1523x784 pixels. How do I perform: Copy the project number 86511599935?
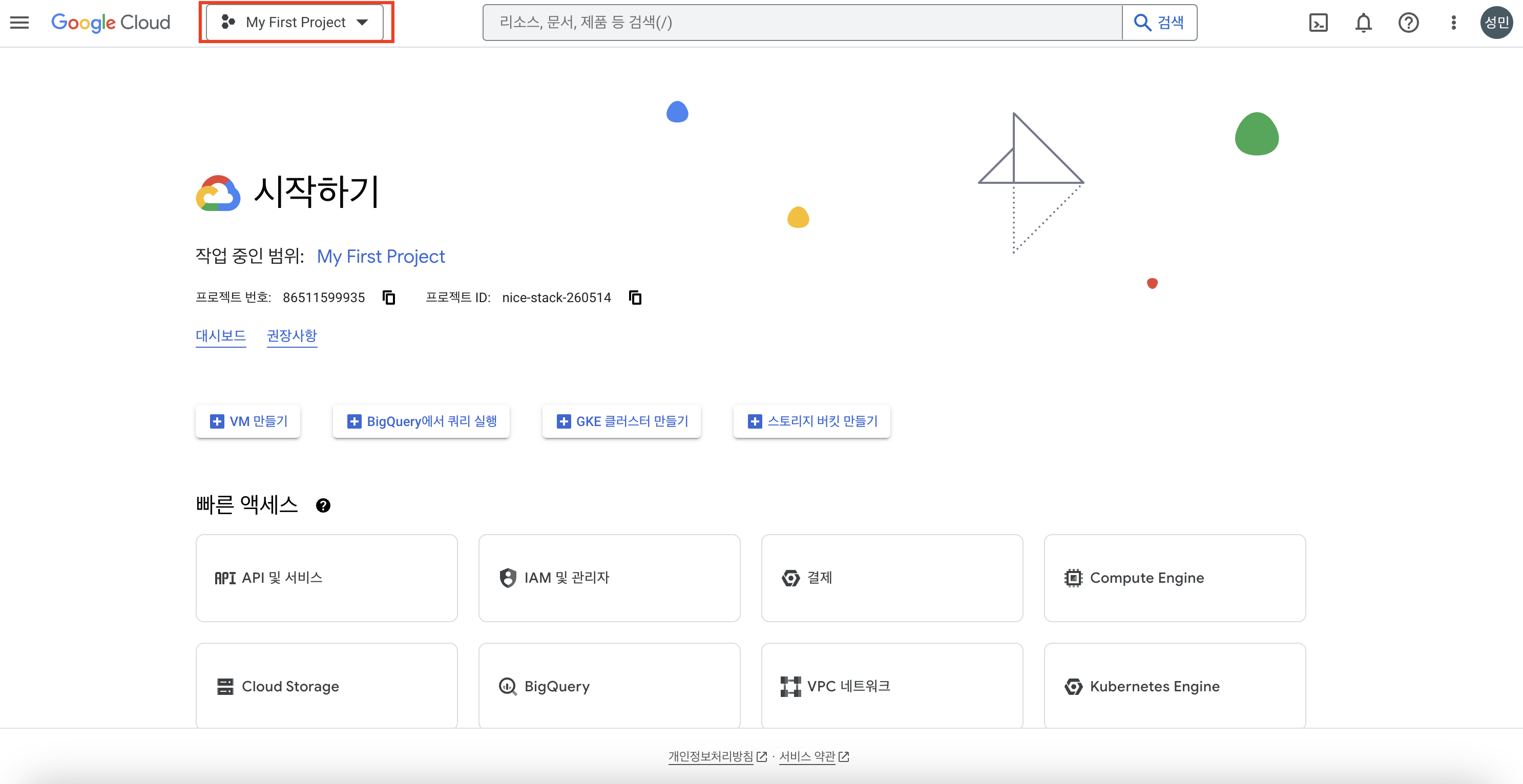click(x=388, y=297)
